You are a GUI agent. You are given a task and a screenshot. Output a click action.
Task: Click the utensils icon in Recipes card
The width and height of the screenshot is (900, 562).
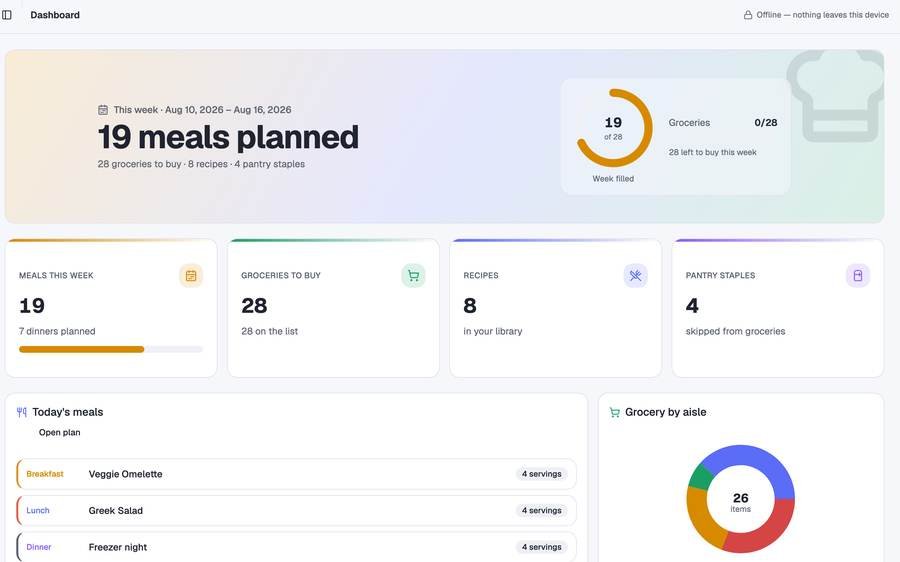(x=635, y=276)
